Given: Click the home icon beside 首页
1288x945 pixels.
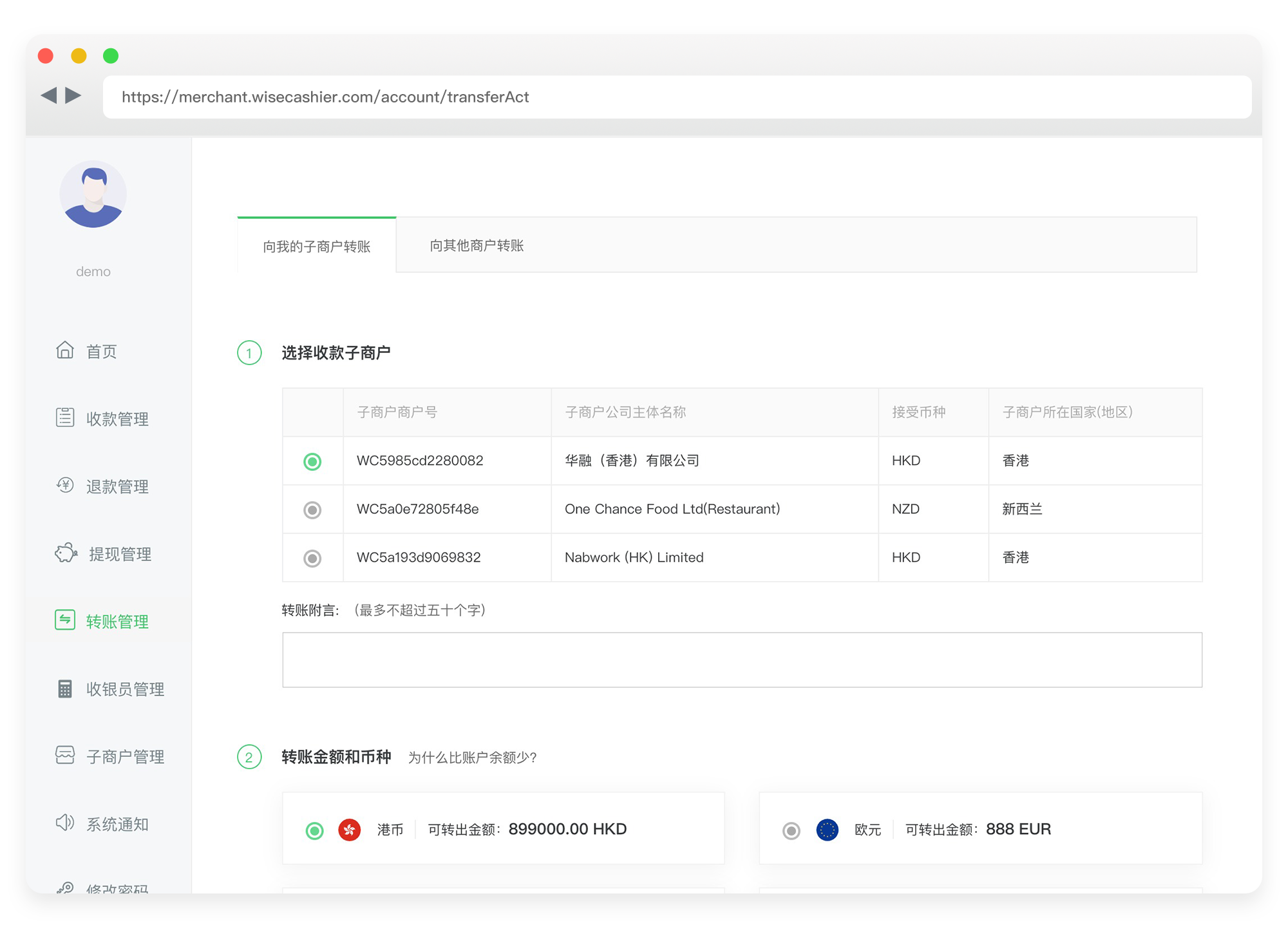Looking at the screenshot, I should tap(65, 350).
